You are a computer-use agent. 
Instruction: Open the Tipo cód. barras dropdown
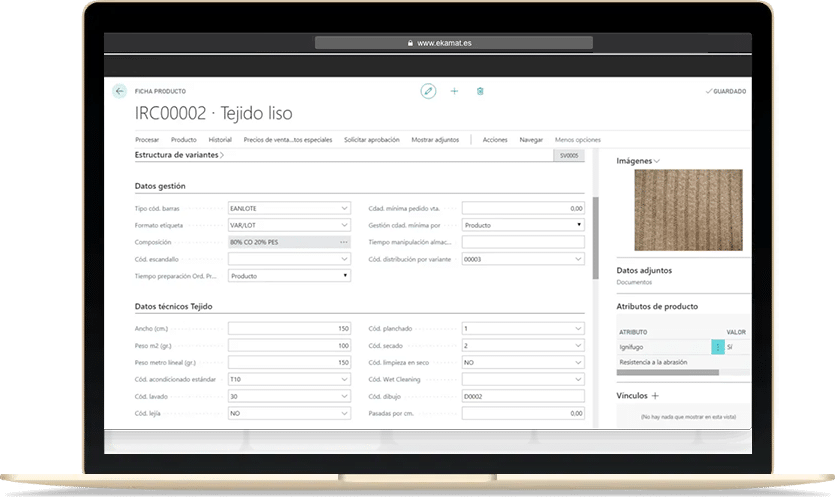344,208
